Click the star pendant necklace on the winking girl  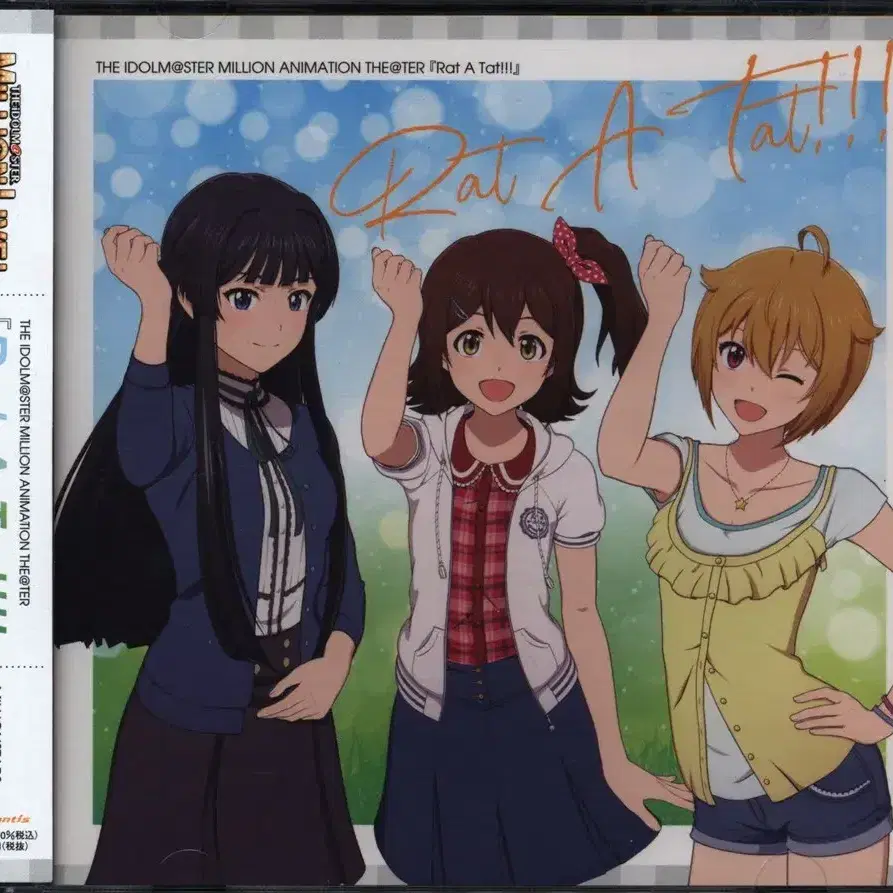pos(740,505)
